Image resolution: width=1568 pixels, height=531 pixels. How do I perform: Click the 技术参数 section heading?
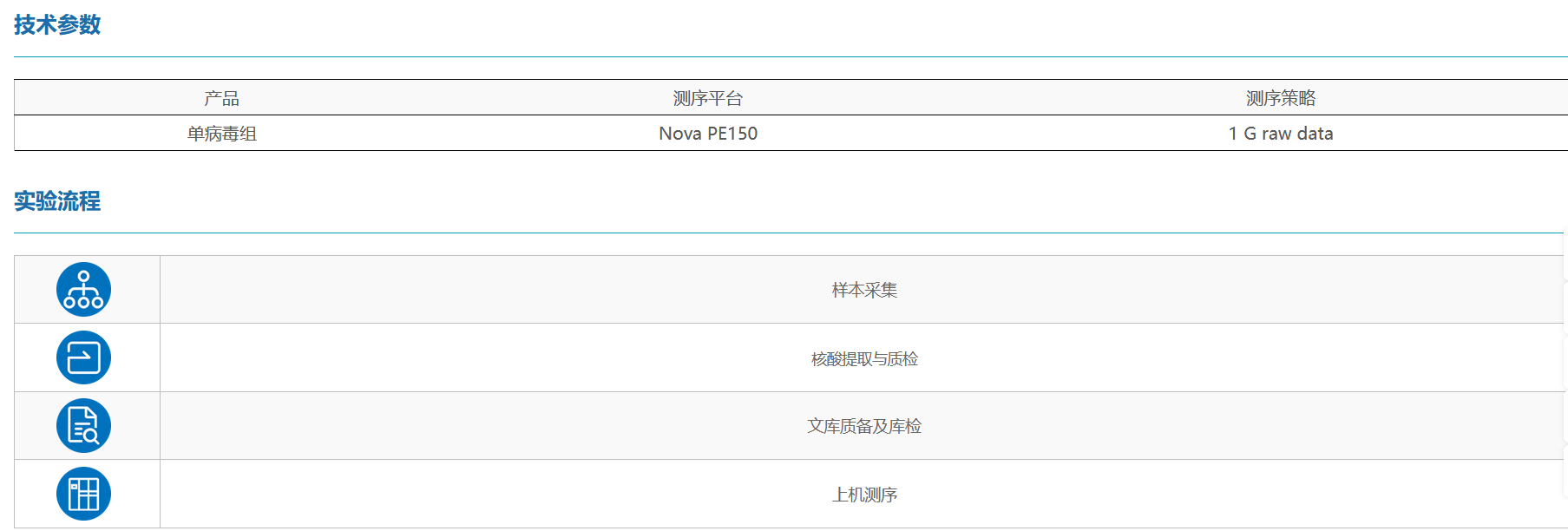tap(57, 25)
